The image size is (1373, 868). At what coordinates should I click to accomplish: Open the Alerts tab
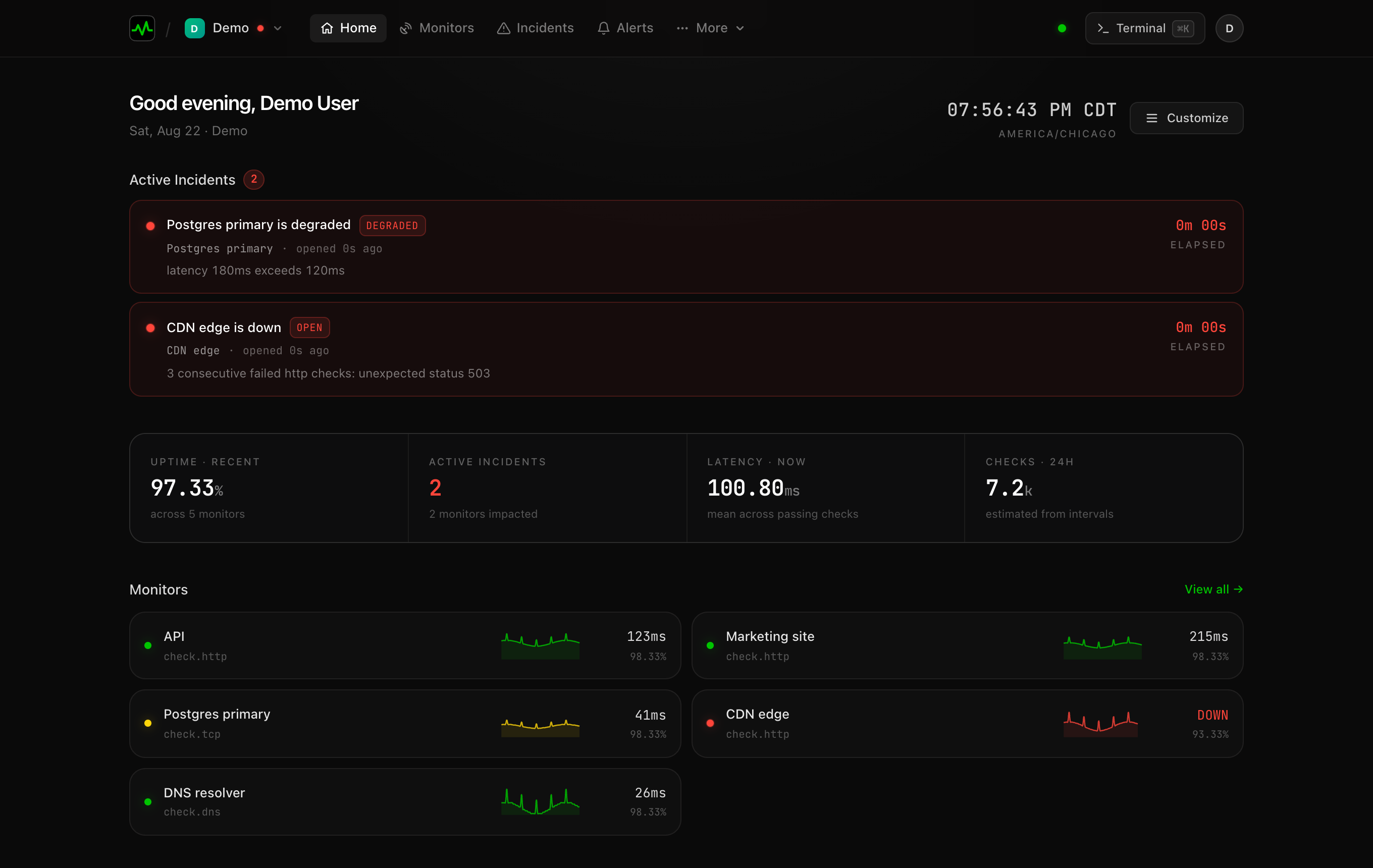tap(625, 28)
